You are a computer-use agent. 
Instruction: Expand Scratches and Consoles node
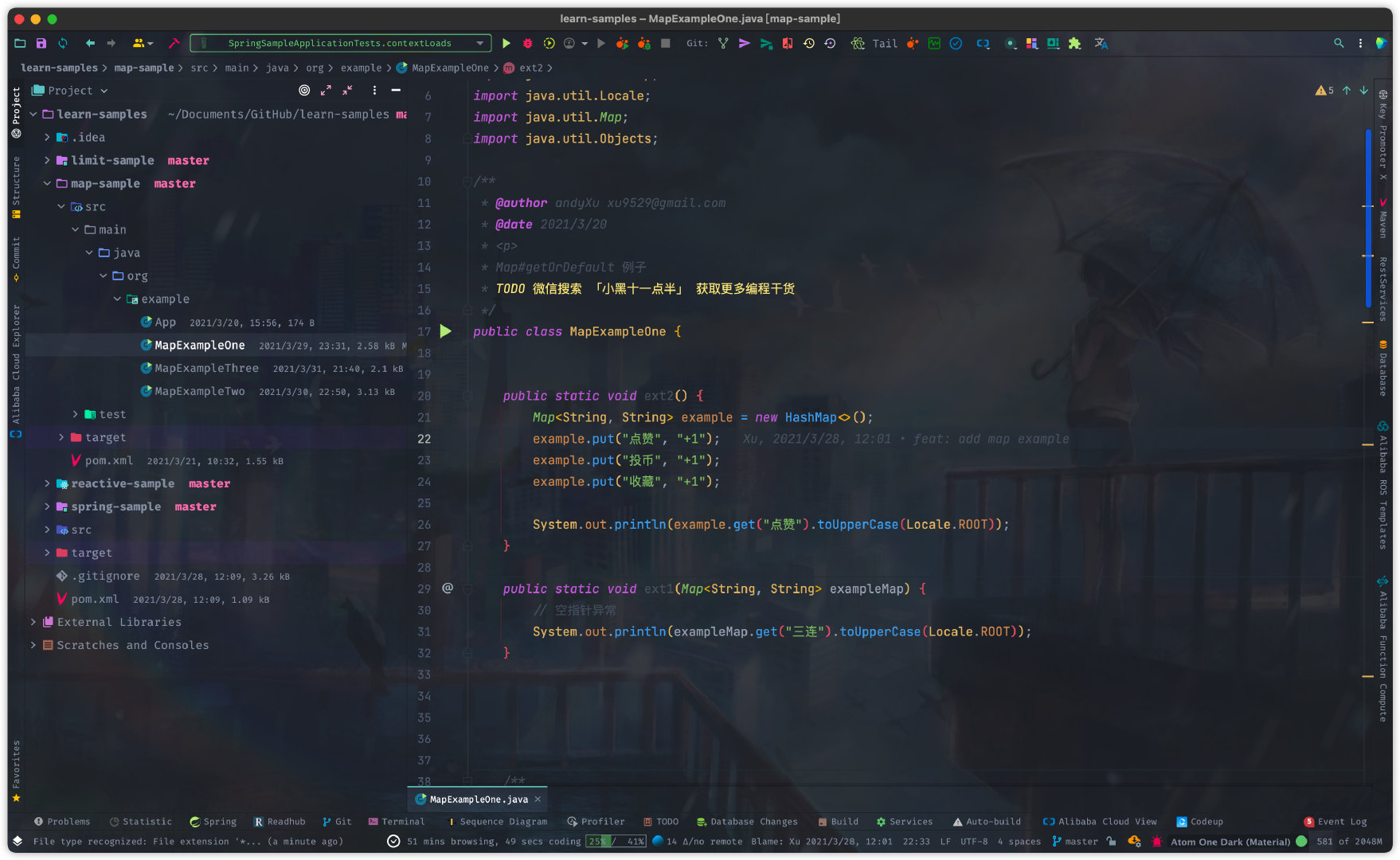tap(33, 645)
